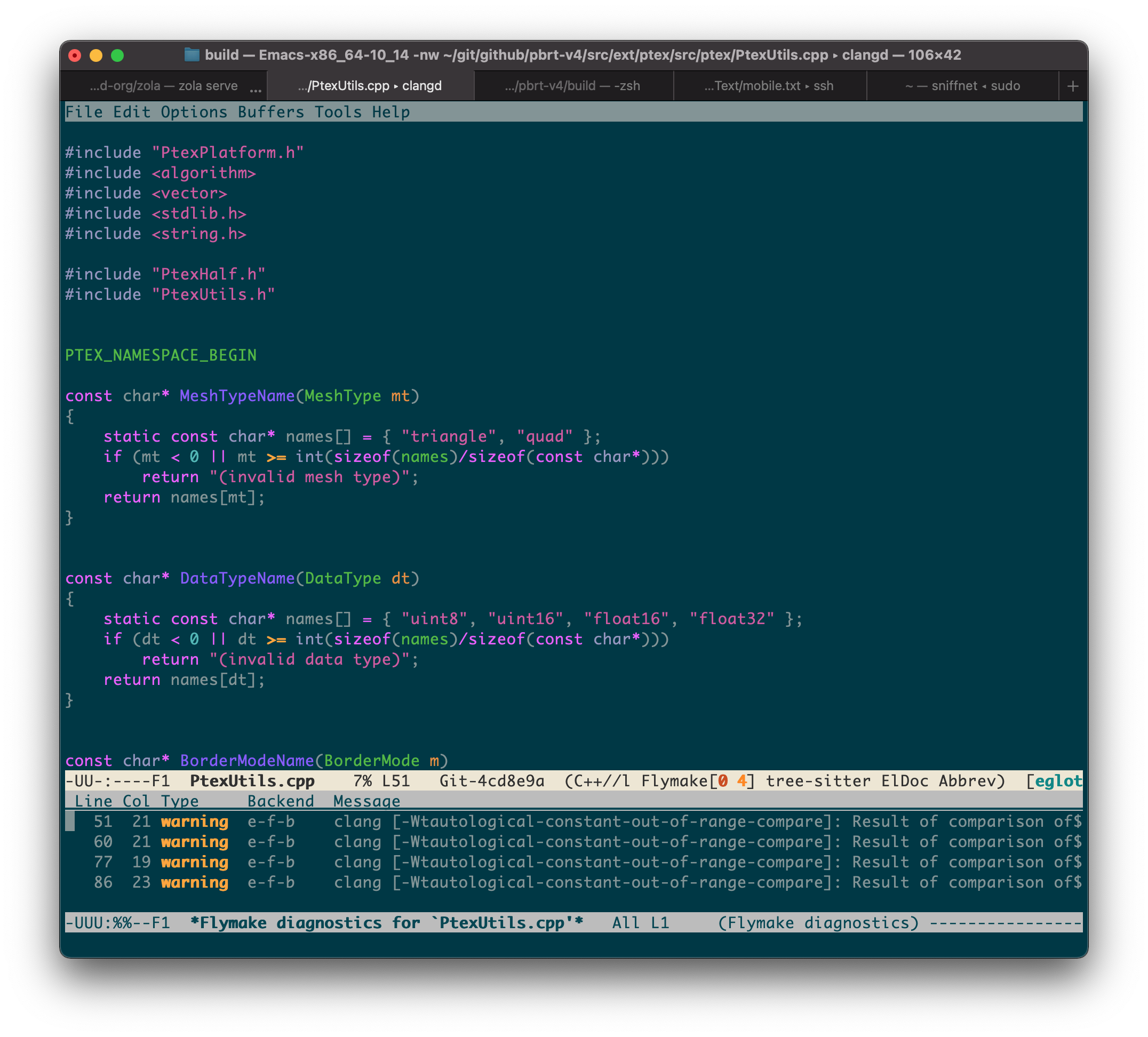
Task: Sort diagnostics by the Line column header
Action: [x=93, y=801]
